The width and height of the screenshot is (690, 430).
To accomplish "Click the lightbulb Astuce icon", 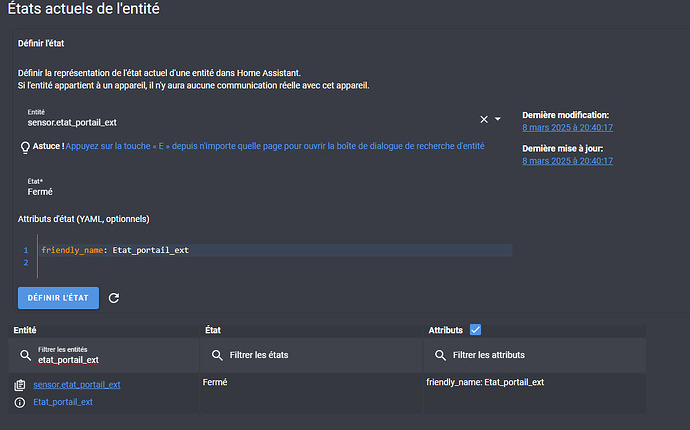I will 25,147.
